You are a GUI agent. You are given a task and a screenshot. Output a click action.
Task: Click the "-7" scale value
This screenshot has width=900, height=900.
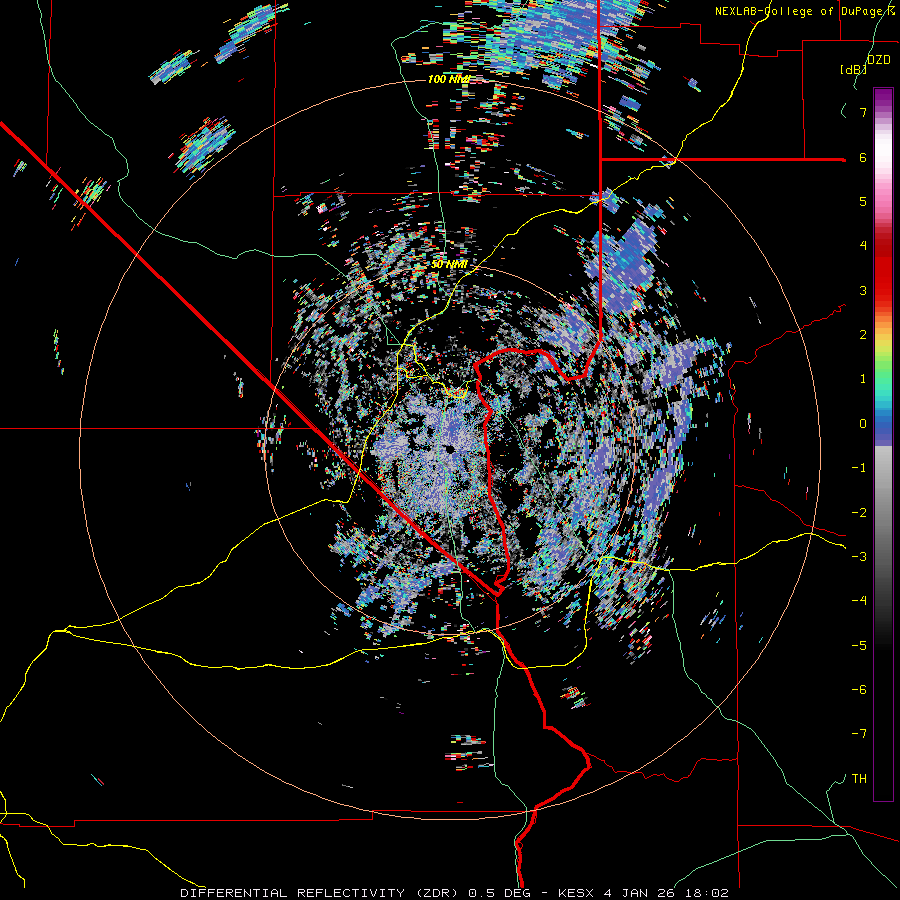[859, 734]
